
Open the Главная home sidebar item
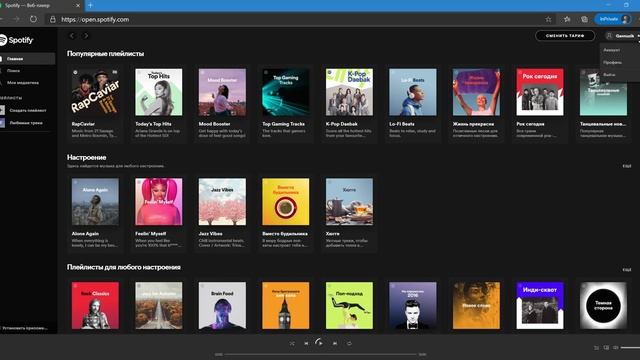coord(27,59)
